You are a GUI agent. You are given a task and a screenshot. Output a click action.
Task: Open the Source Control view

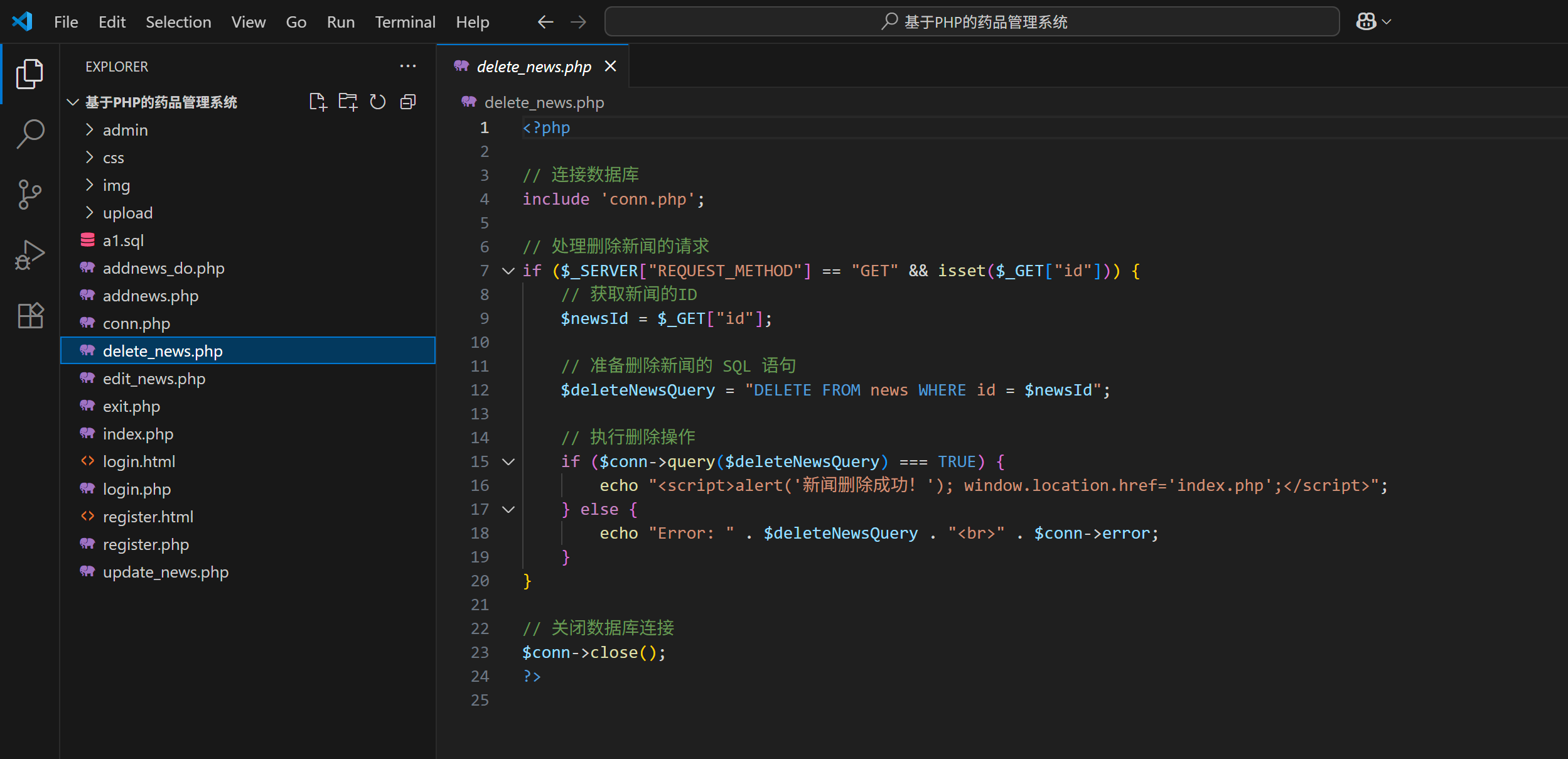(x=30, y=195)
